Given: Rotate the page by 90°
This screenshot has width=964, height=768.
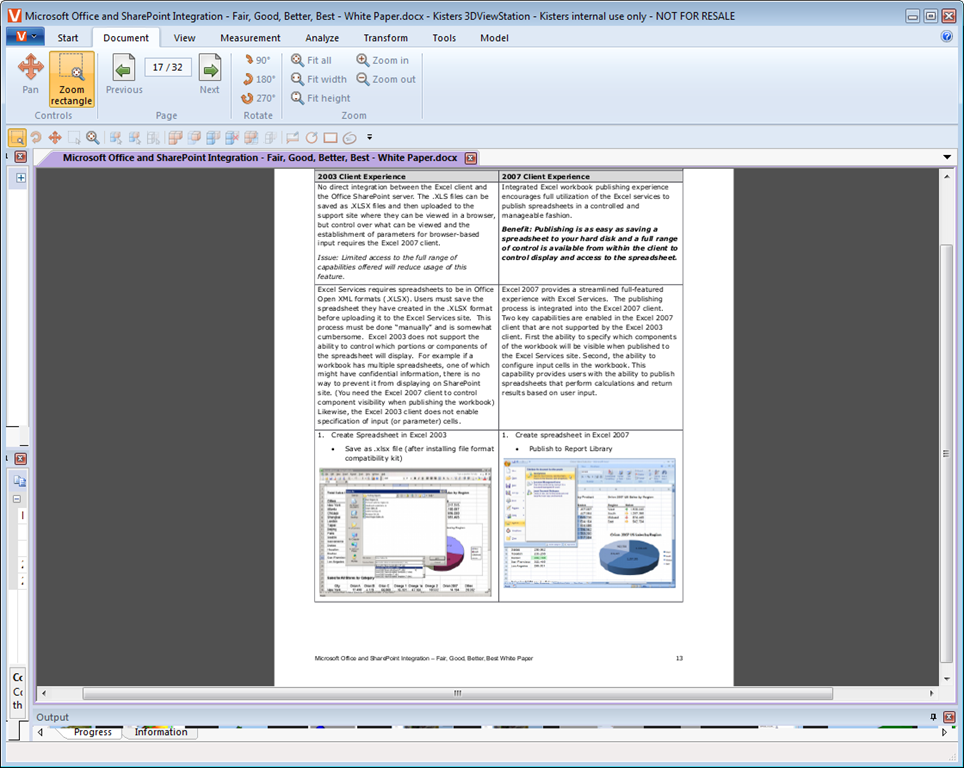Looking at the screenshot, I should click(x=257, y=60).
